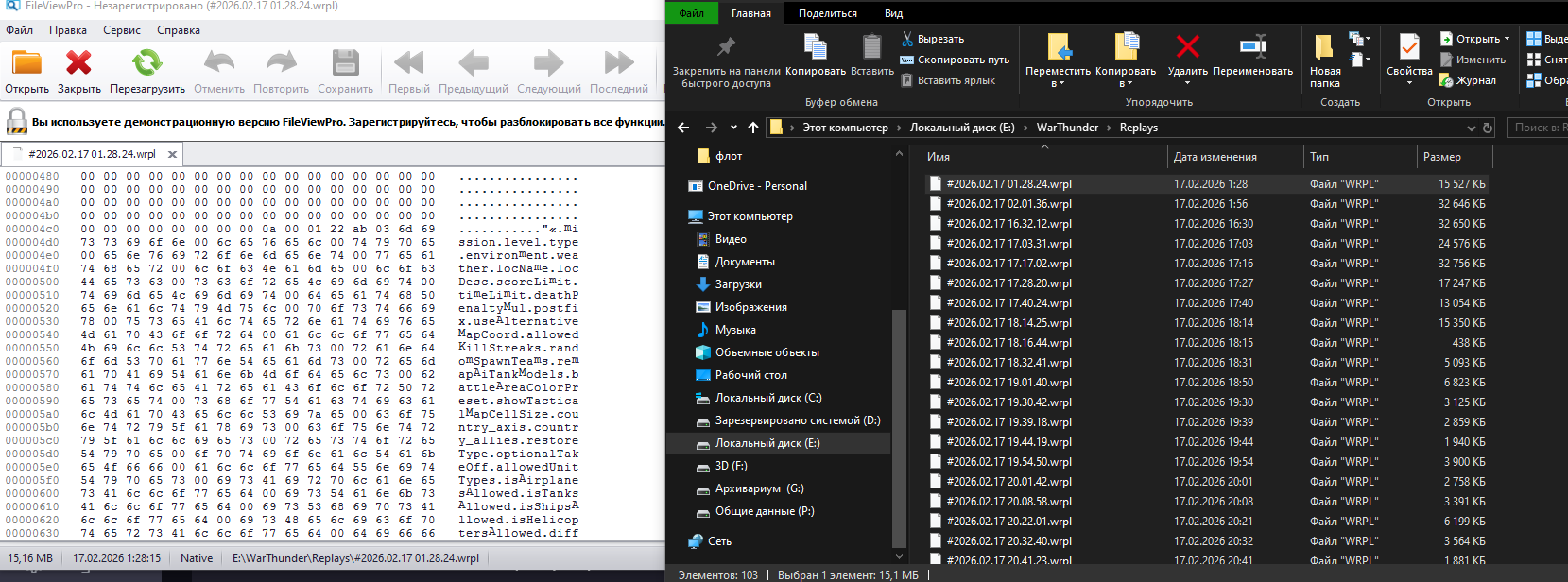The height and width of the screenshot is (582, 1568).
Task: Sort files by Размер column header
Action: tap(1441, 157)
